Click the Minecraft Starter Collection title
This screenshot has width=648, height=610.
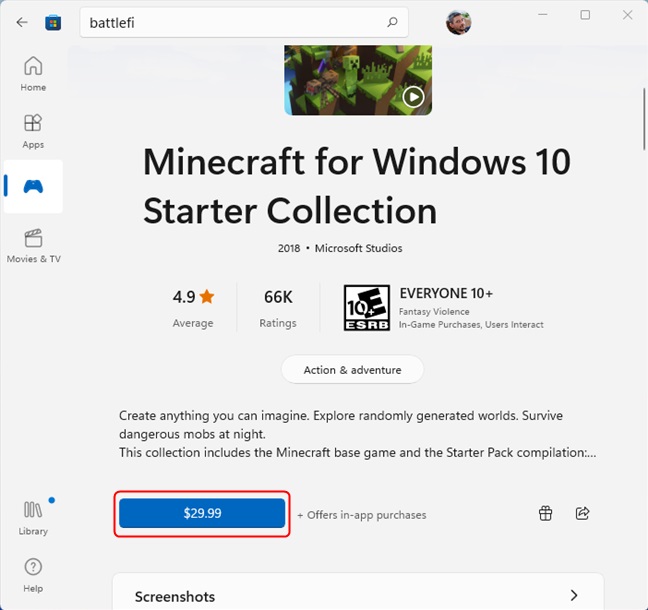click(357, 186)
